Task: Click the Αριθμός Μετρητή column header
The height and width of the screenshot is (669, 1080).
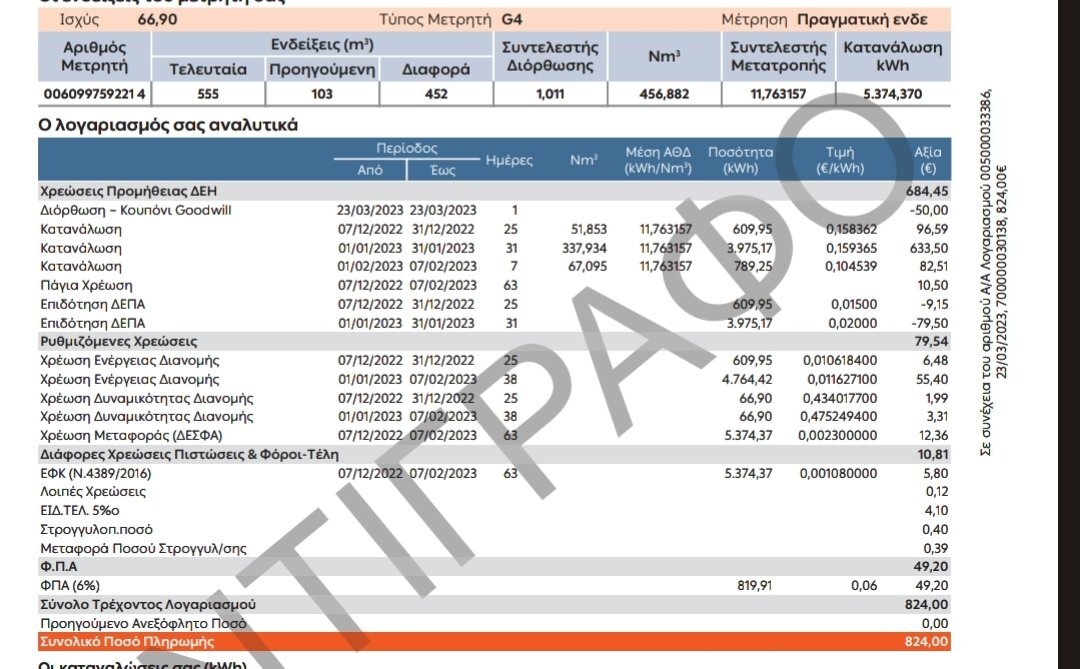Action: 94,56
